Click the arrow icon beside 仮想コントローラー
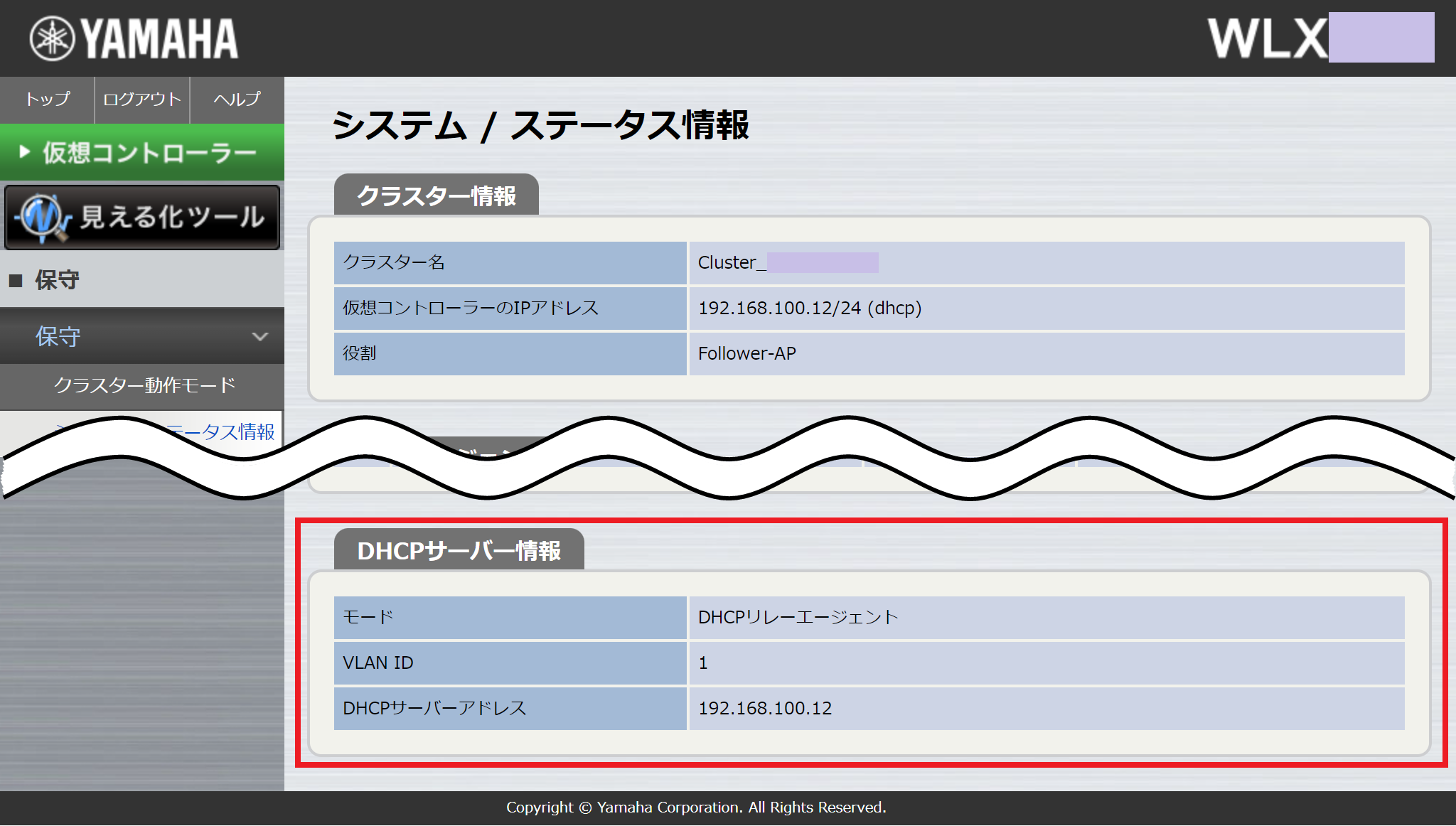Image resolution: width=1456 pixels, height=826 pixels. tap(24, 151)
